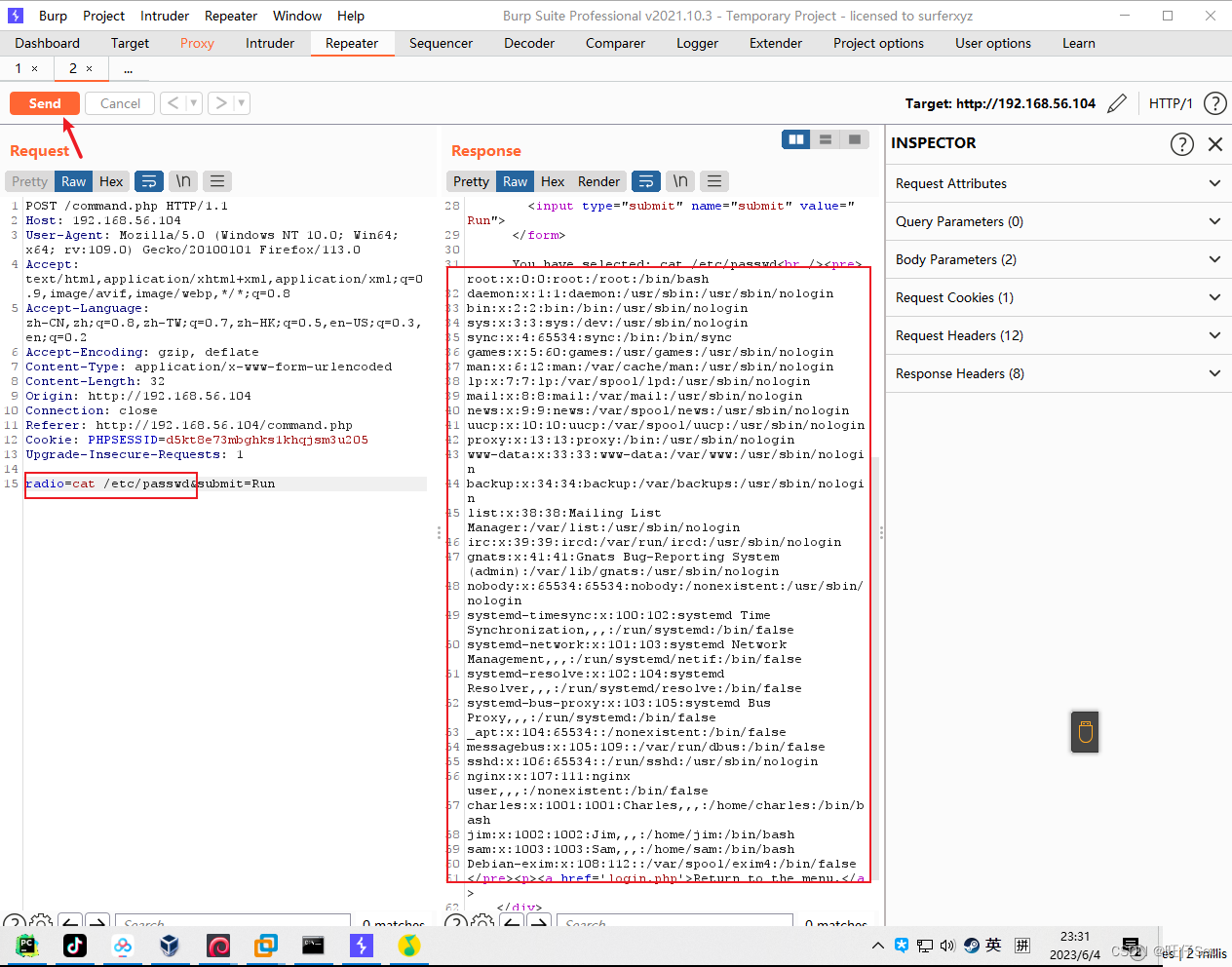Open TikTok from the taskbar
The height and width of the screenshot is (967, 1232).
(75, 946)
